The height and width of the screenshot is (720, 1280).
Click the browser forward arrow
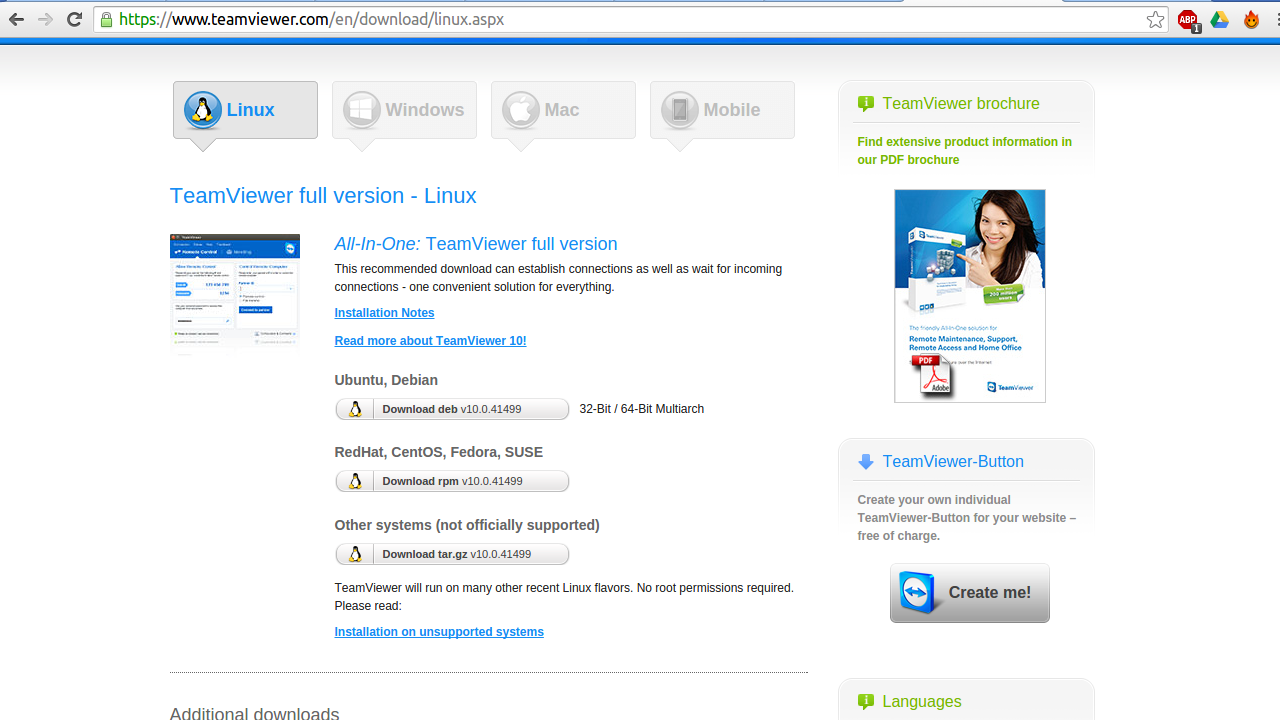point(45,19)
